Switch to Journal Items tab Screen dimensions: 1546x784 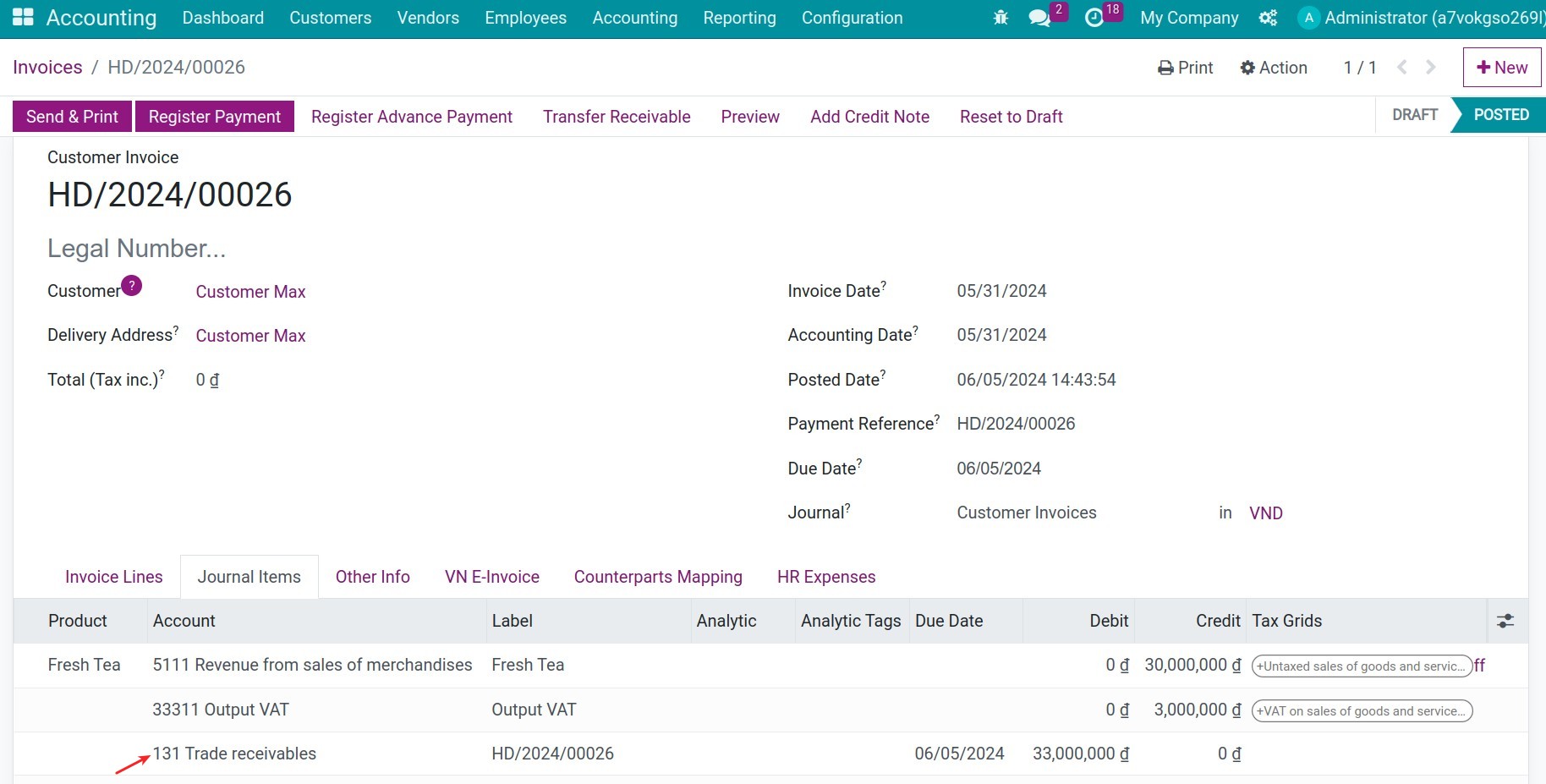point(249,577)
